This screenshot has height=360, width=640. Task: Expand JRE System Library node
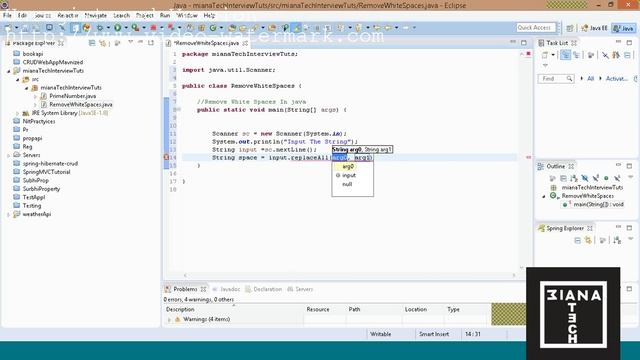click(18, 113)
